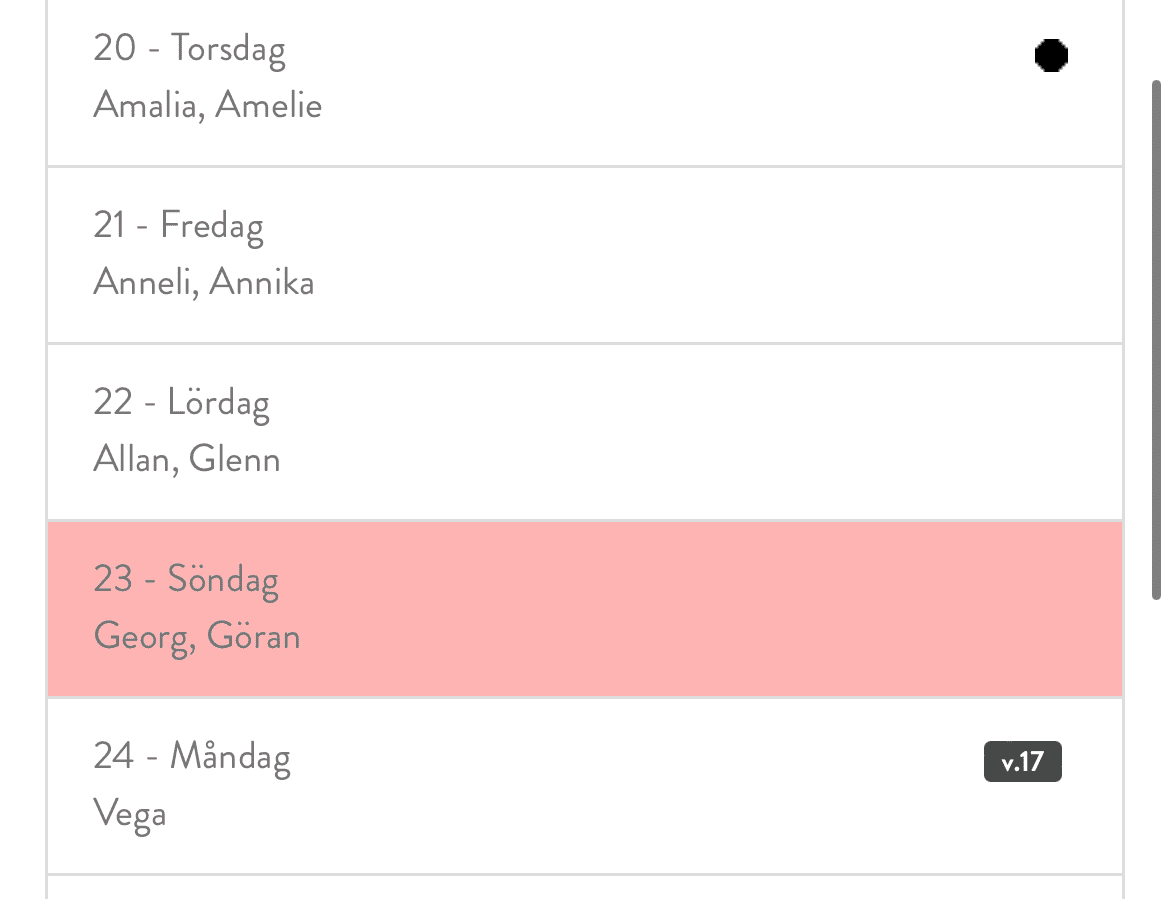This screenshot has width=1170, height=899.
Task: Click the new moon icon on Thursday
Action: click(x=1050, y=55)
